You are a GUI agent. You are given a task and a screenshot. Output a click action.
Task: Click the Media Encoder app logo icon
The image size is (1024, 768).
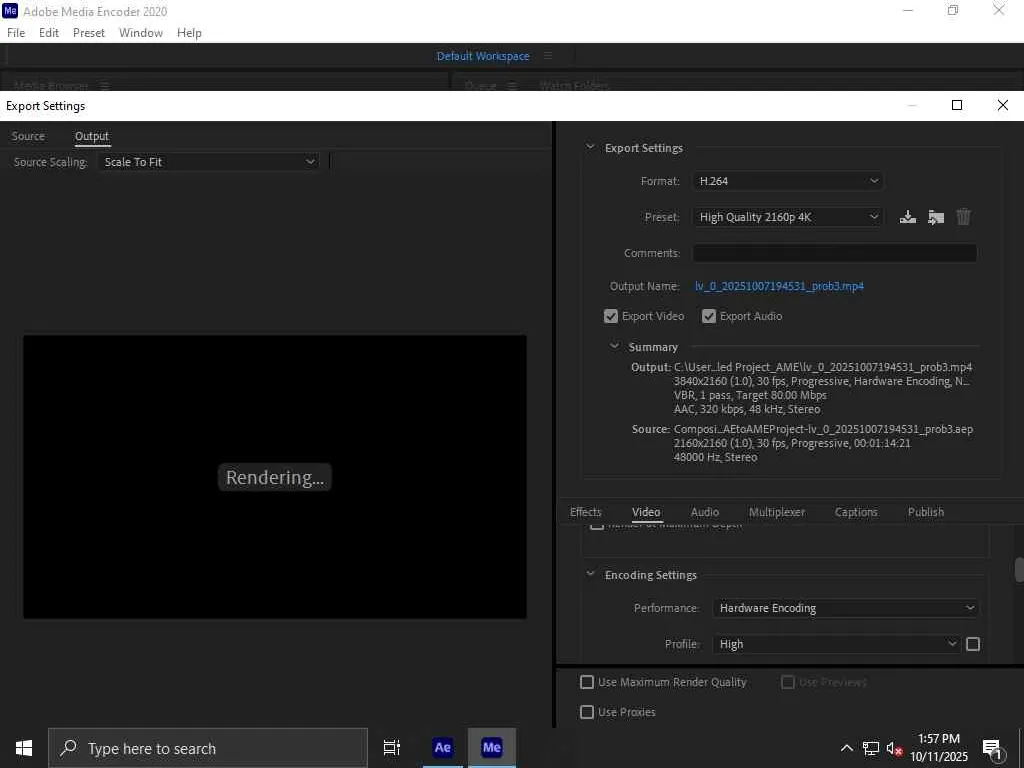pos(10,11)
